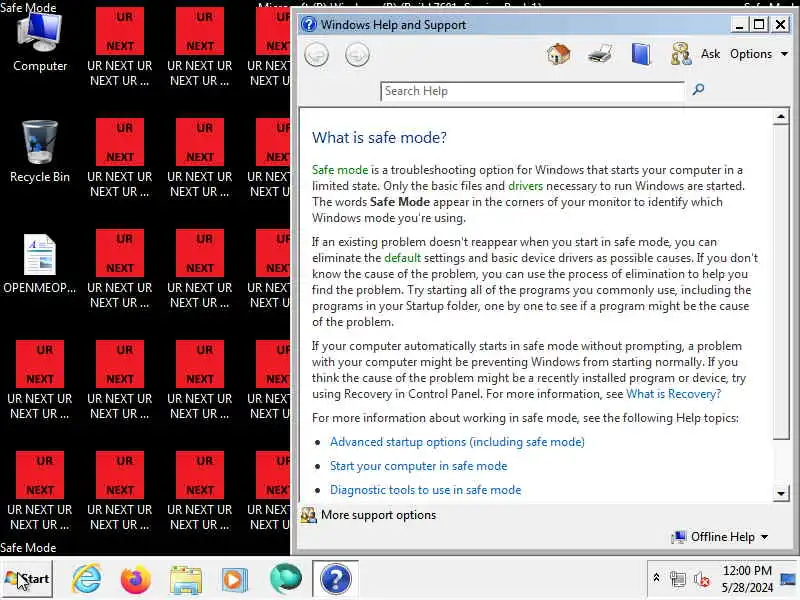
Task: Click the Ask people icon in Help toolbar
Action: click(x=681, y=54)
